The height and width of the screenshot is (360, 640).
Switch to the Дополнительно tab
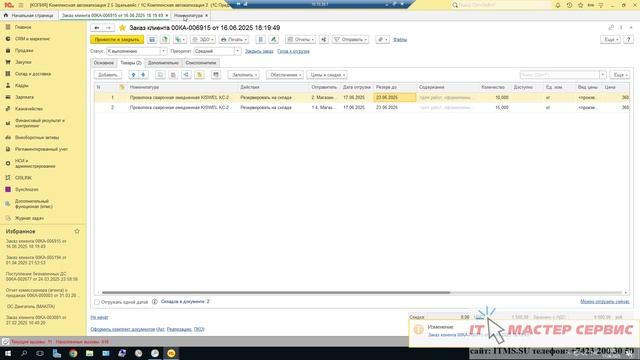pyautogui.click(x=163, y=63)
